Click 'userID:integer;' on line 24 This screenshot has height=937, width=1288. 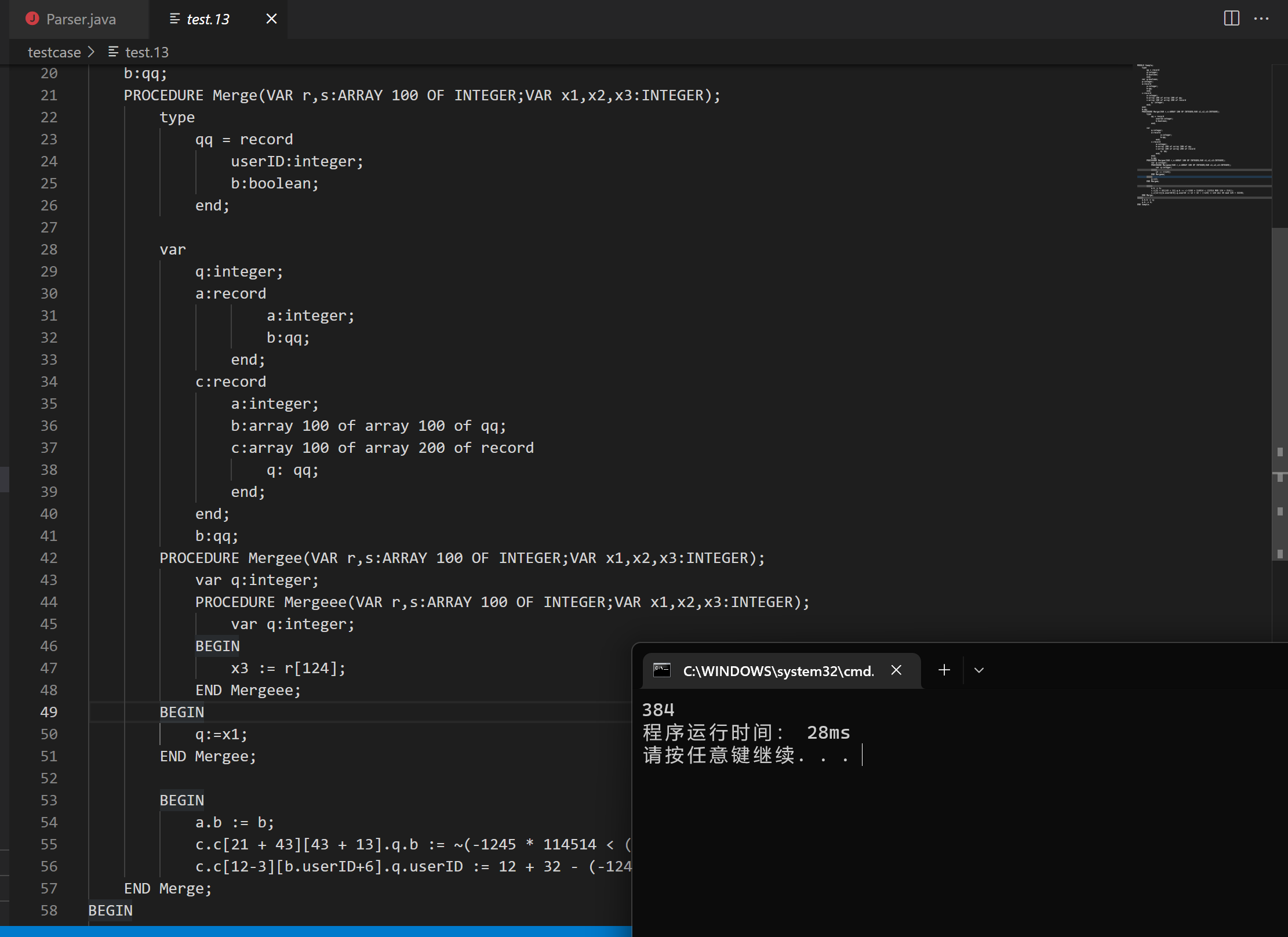pos(297,161)
